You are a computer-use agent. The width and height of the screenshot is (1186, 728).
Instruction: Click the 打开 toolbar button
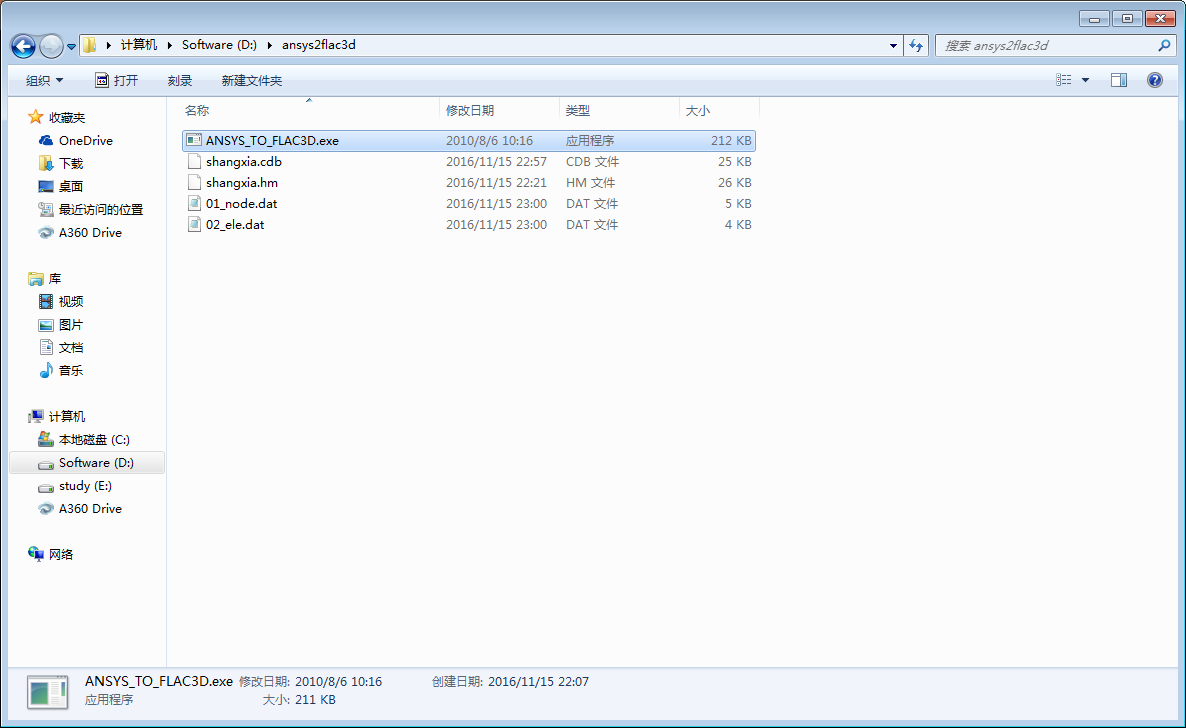click(116, 80)
